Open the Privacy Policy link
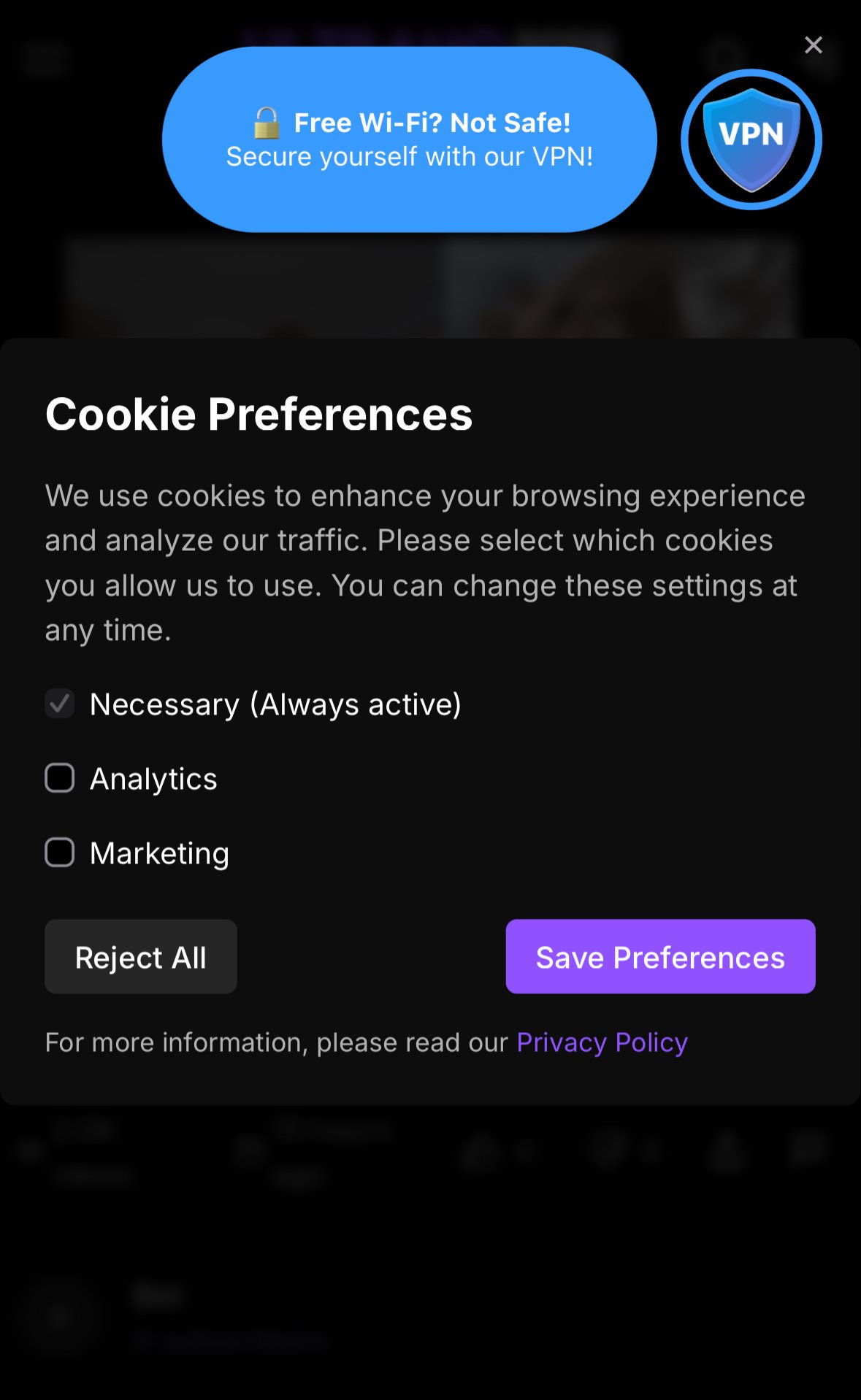 602,1042
